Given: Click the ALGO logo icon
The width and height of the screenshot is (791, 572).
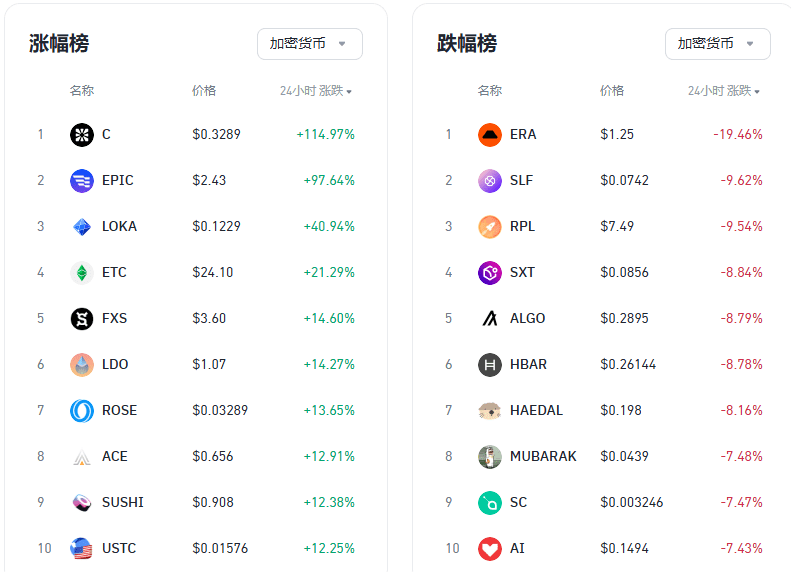Looking at the screenshot, I should tap(490, 318).
